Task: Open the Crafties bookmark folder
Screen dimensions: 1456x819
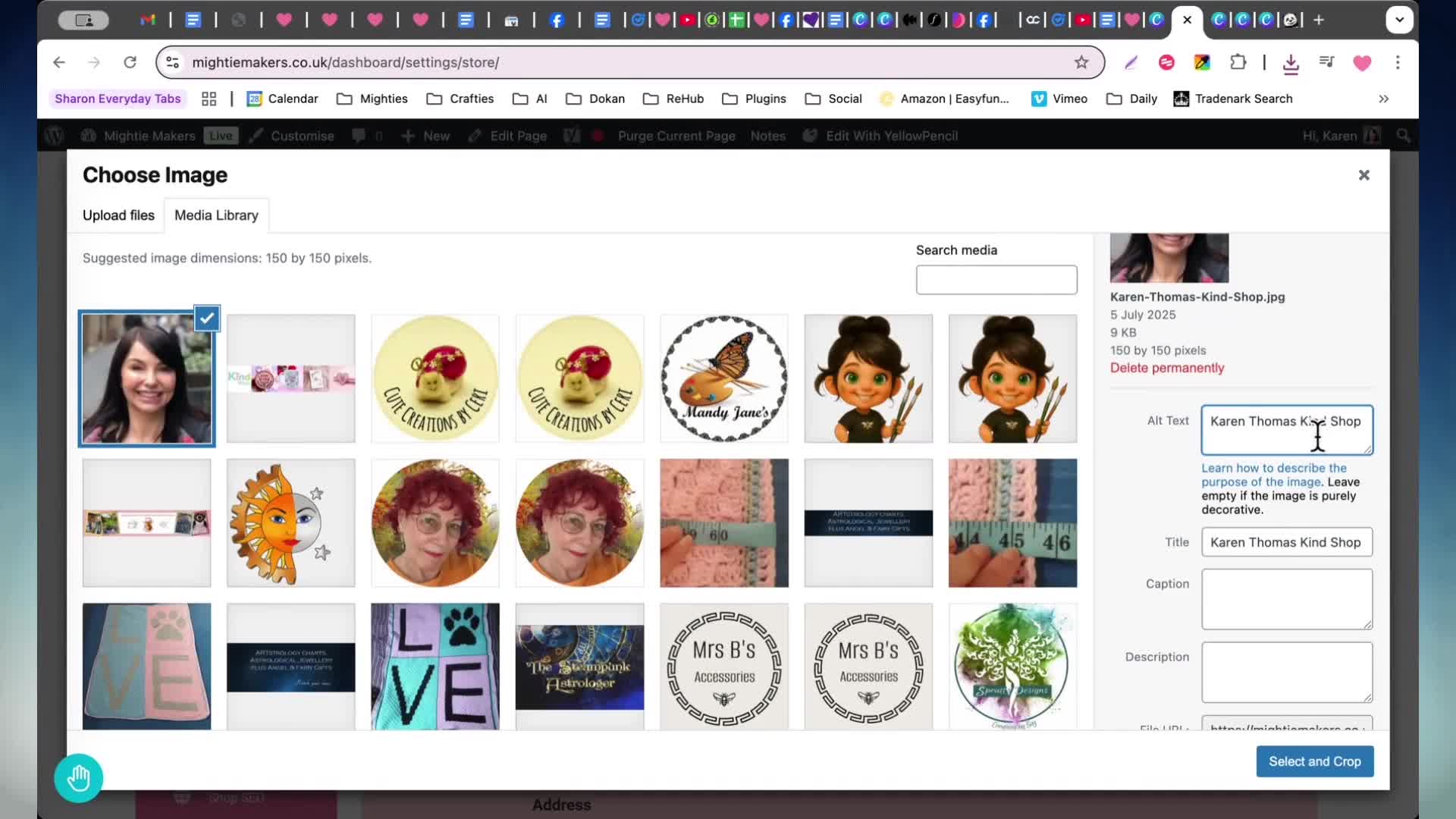Action: [x=460, y=99]
